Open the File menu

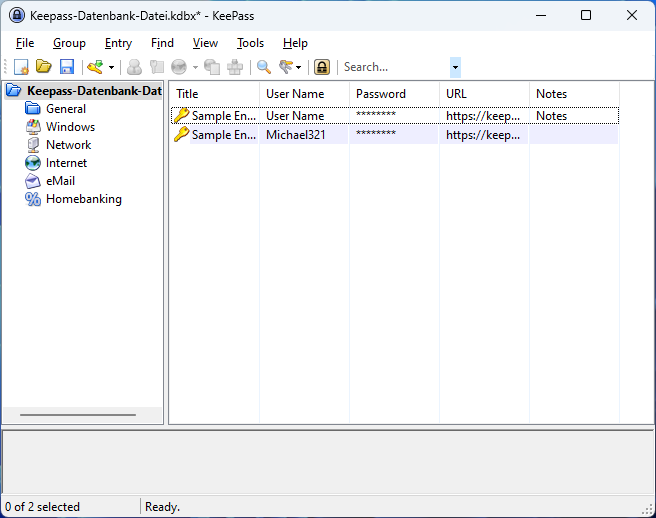pyautogui.click(x=25, y=43)
